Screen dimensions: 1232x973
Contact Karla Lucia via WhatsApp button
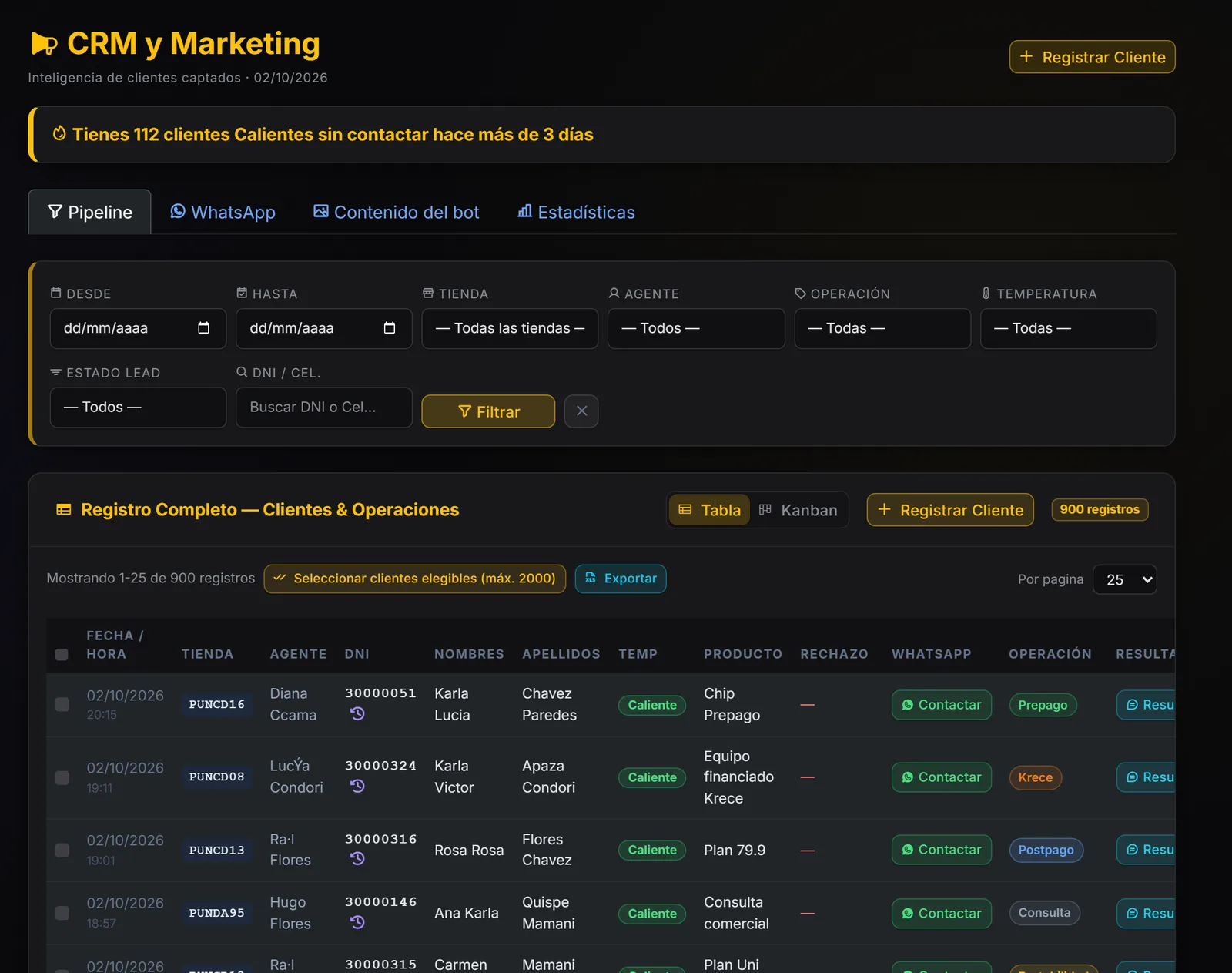click(x=942, y=705)
